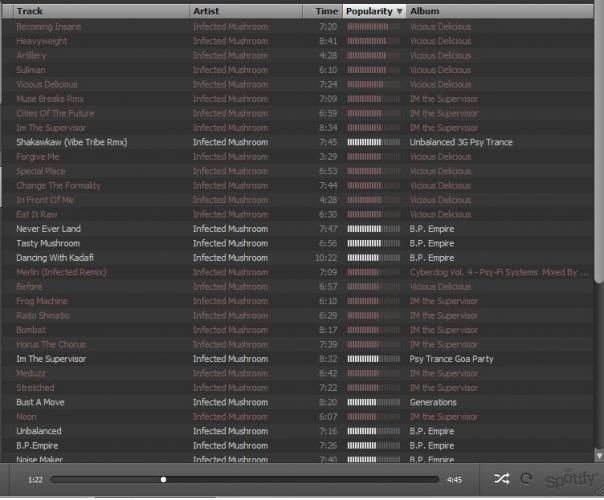Select the track Dancing With Kadafi
604x500 pixels.
tap(55, 258)
